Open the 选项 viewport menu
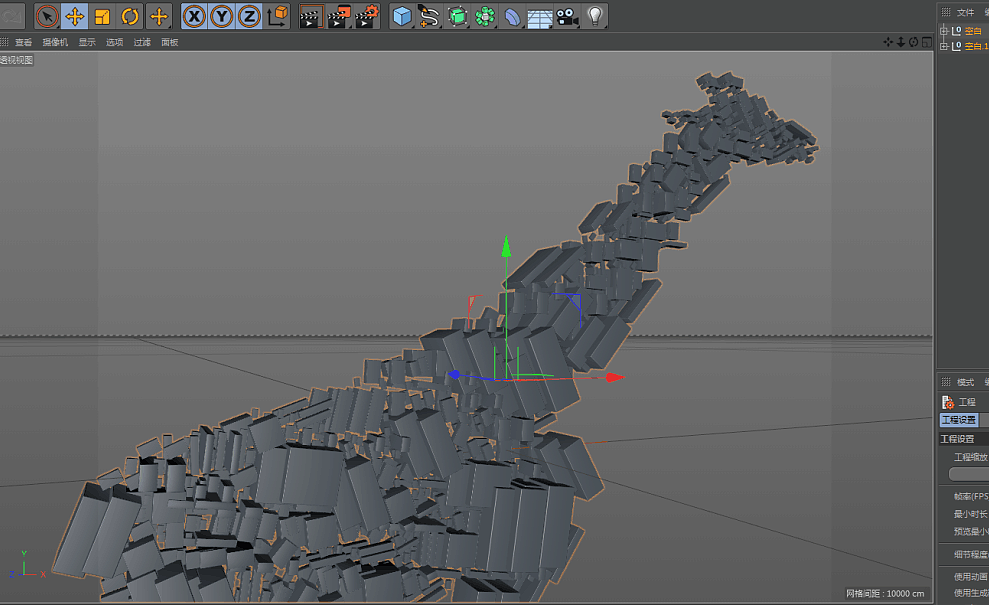 114,42
